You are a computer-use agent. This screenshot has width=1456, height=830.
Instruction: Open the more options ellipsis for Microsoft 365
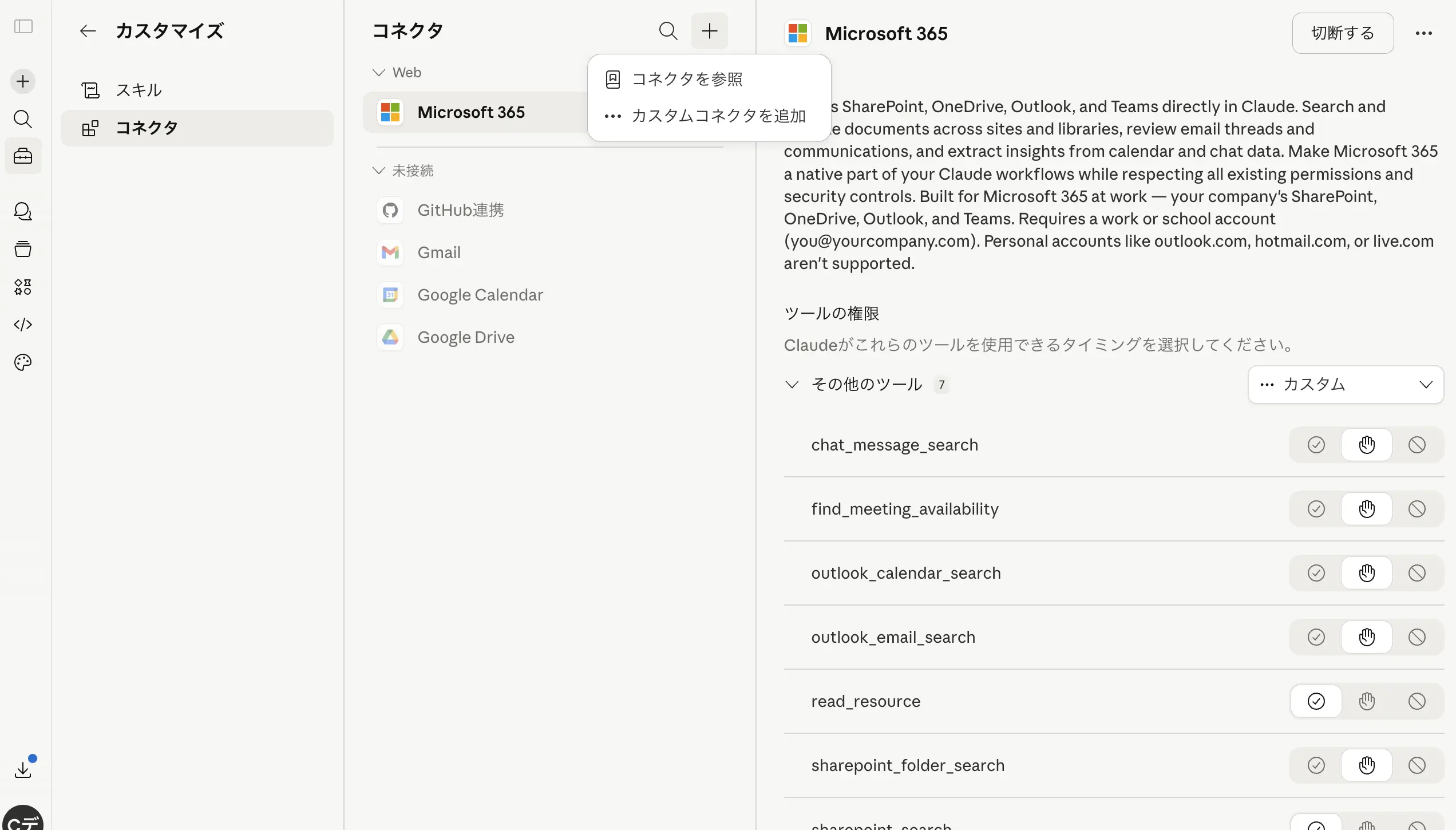(x=1424, y=33)
